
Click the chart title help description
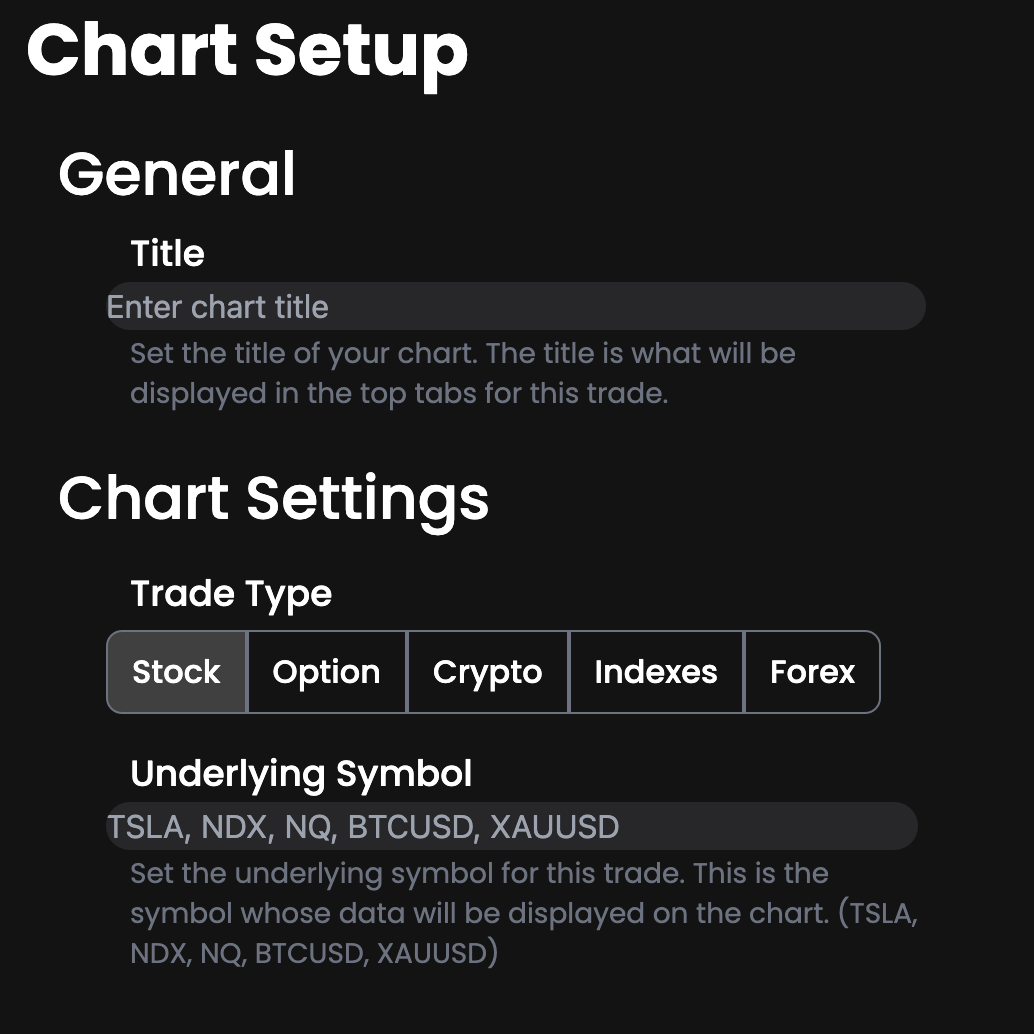(462, 373)
